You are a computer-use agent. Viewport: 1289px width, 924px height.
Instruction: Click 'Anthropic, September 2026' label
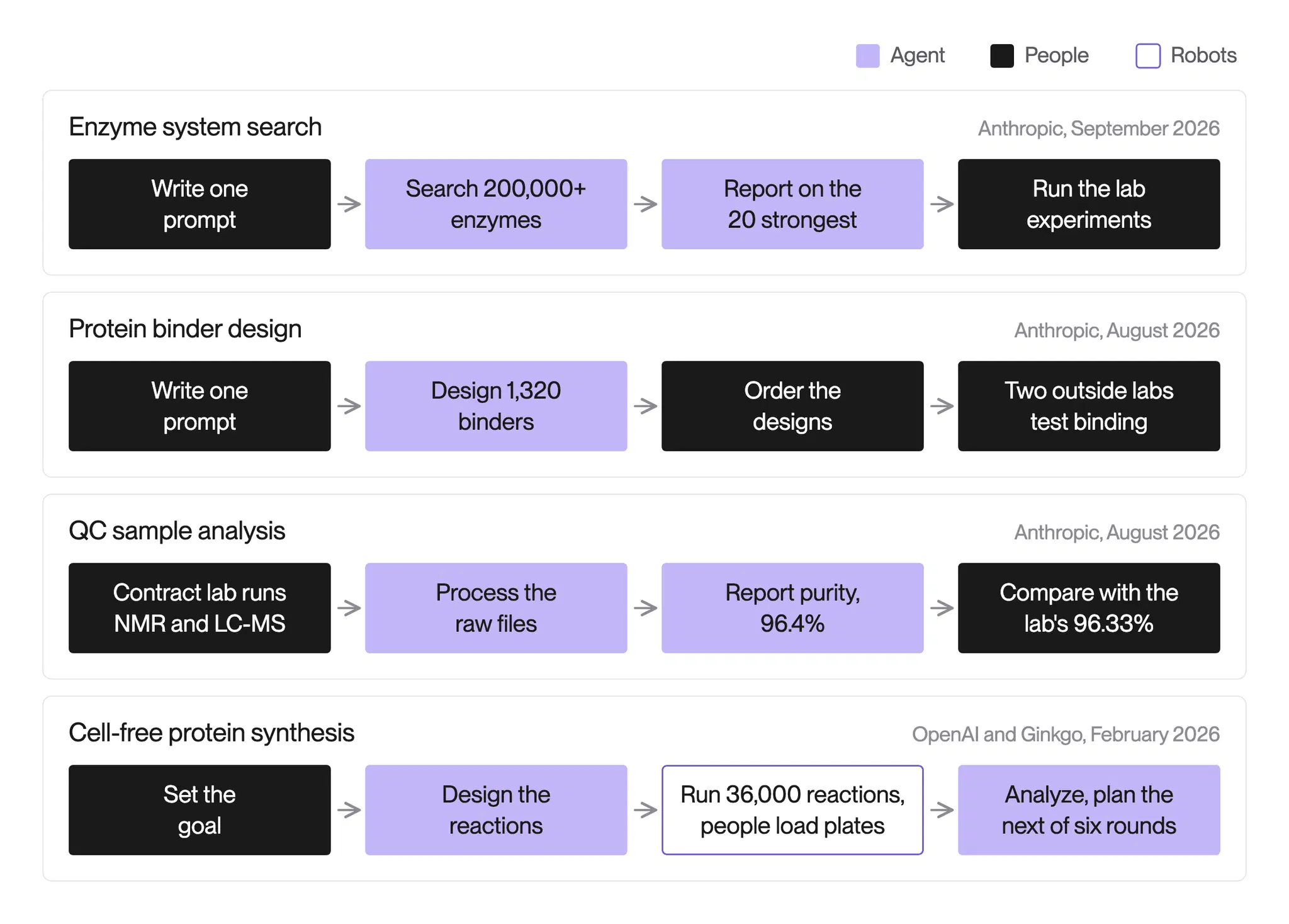point(1098,128)
